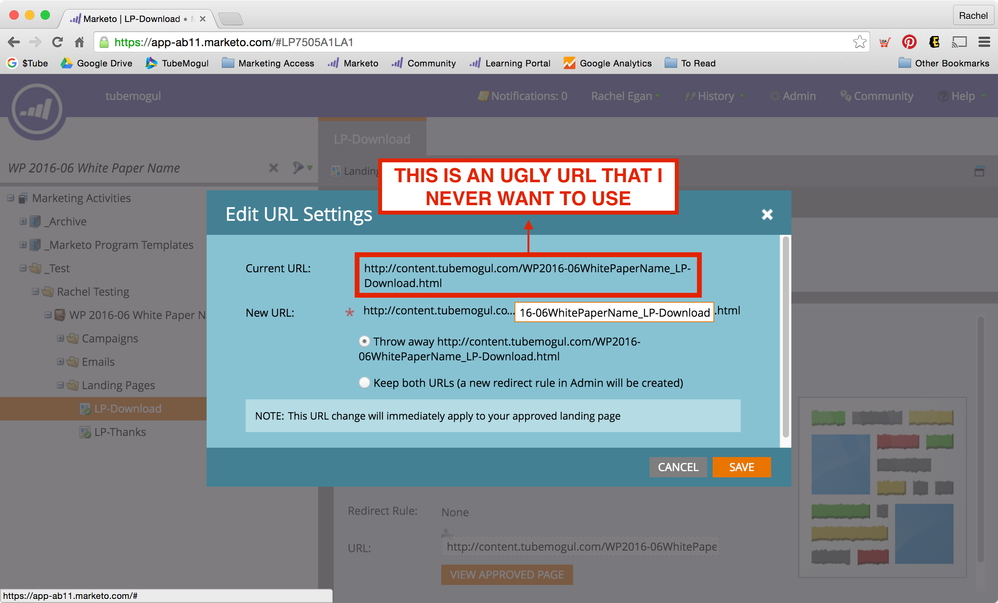Click the Chrome cast icon
This screenshot has height=603, width=998.
click(x=959, y=42)
